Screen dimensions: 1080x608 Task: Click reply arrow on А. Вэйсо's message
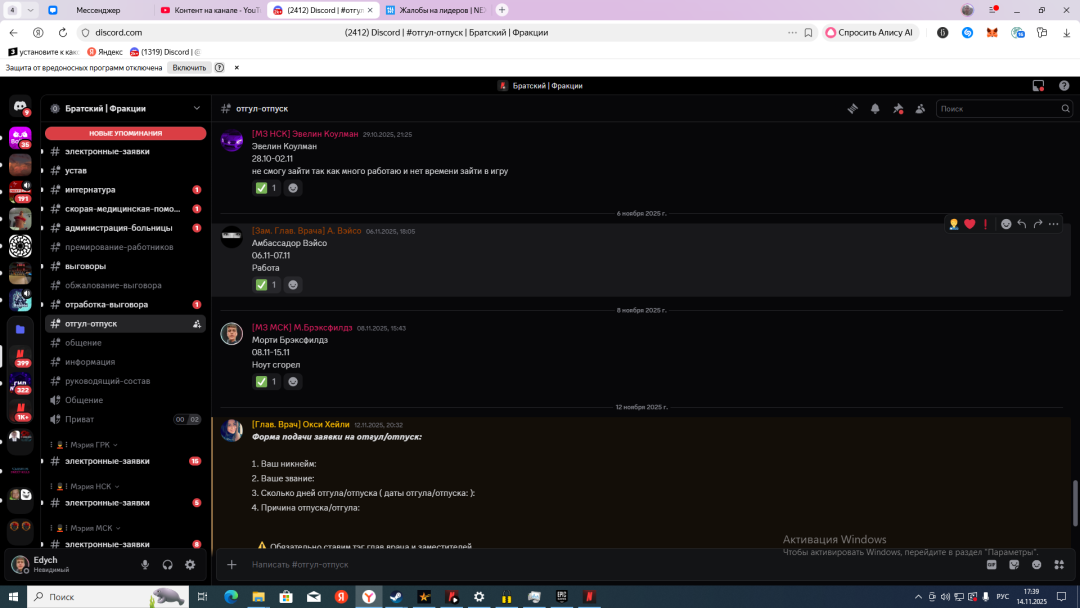[x=1021, y=224]
